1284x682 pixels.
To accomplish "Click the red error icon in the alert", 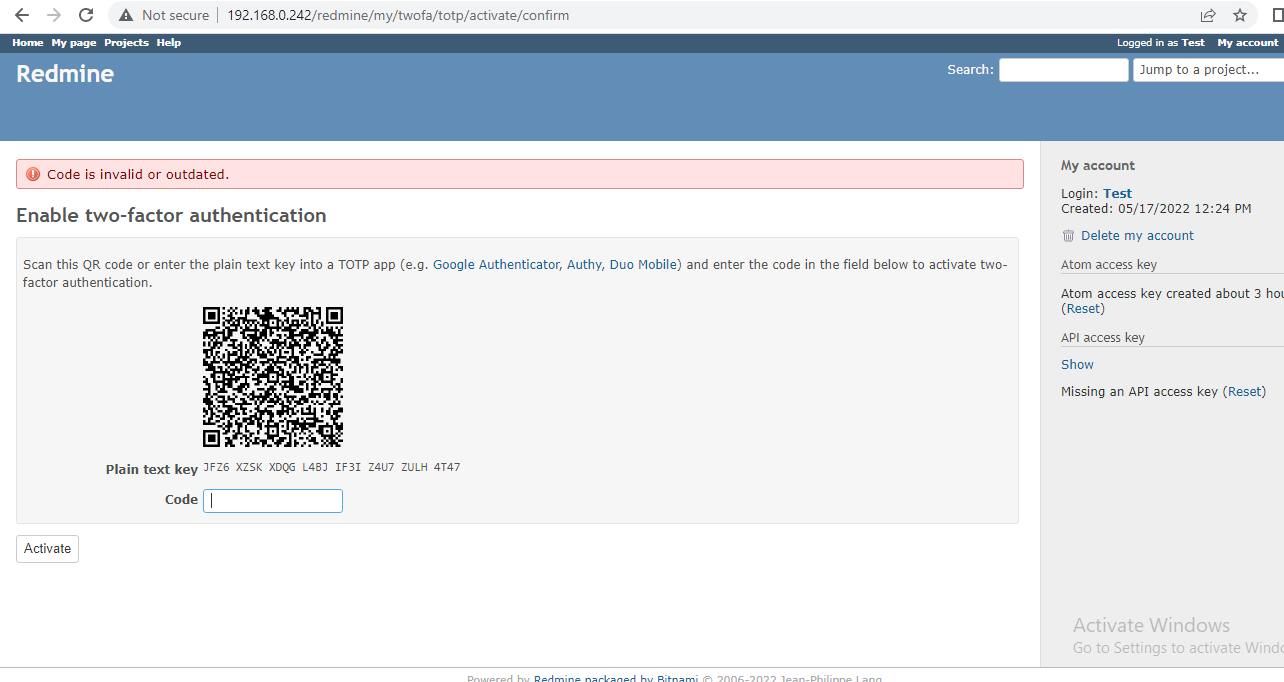I will (x=33, y=174).
